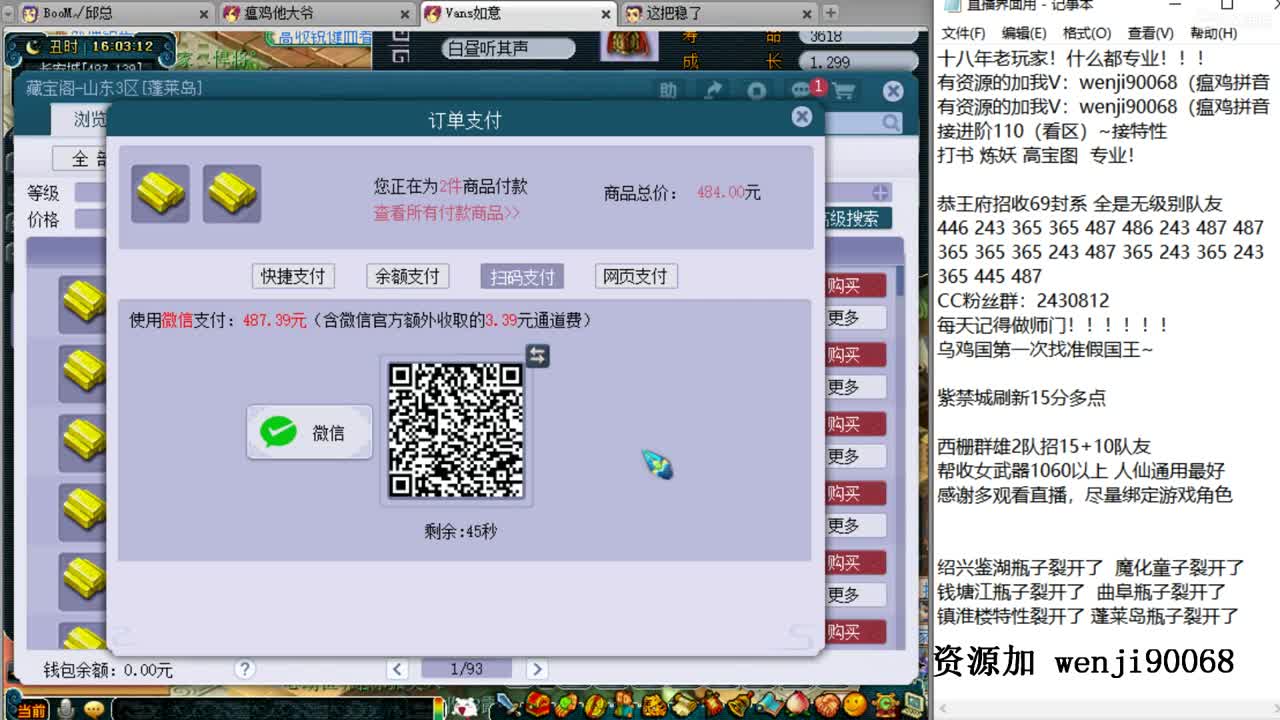Open a new tab with plus button
The width and height of the screenshot is (1280, 720).
click(x=830, y=13)
